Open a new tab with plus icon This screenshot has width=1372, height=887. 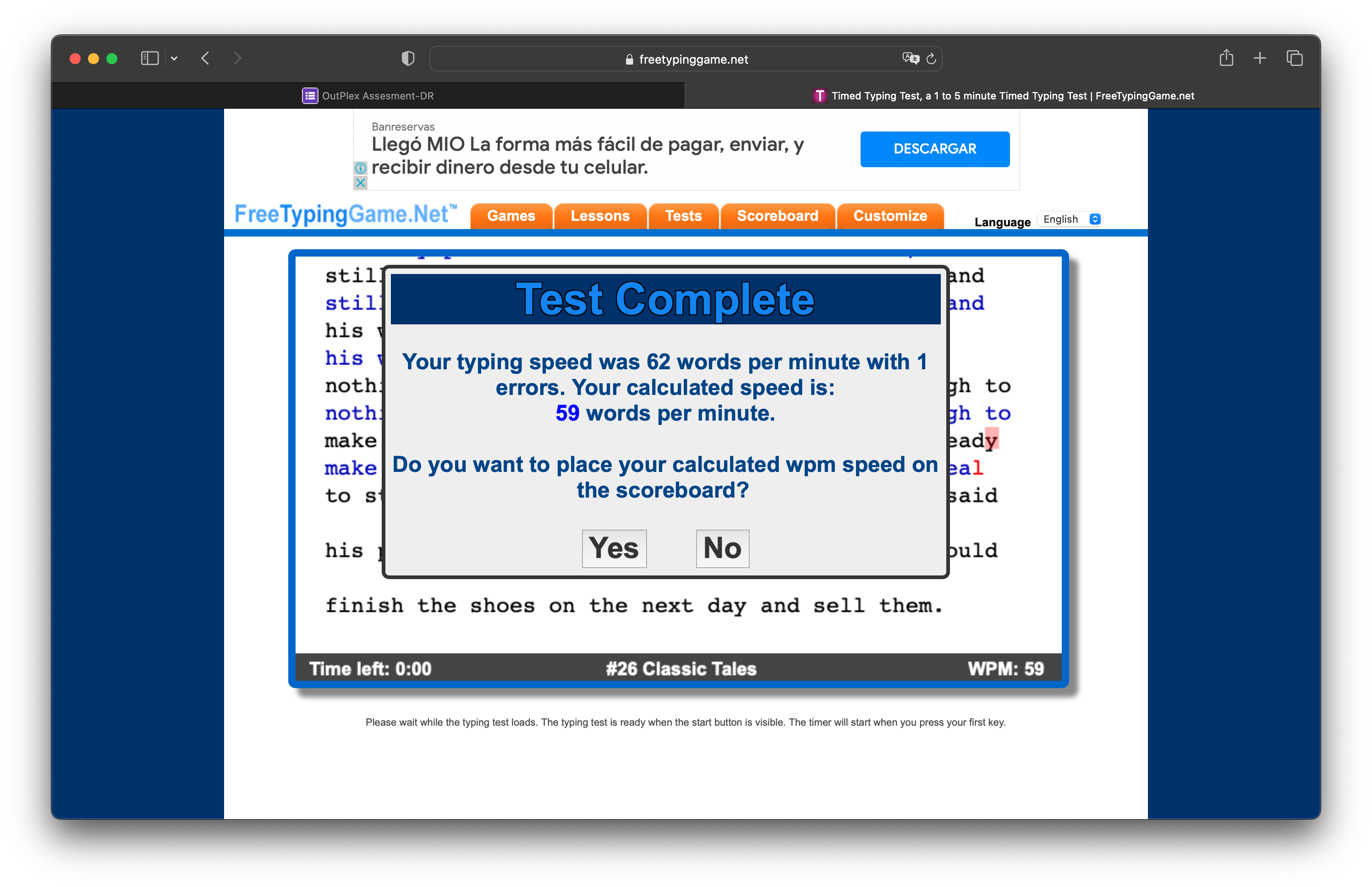click(x=1260, y=59)
